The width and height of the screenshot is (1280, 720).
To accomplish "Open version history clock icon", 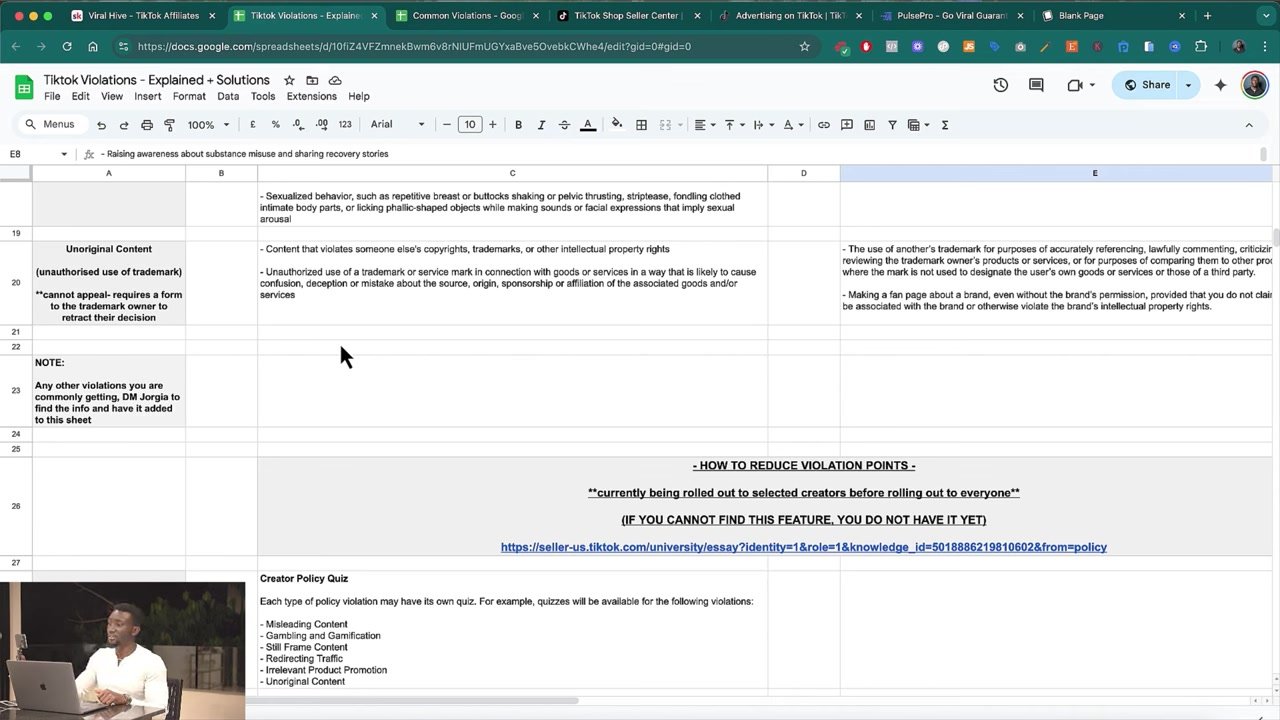I will tap(1000, 85).
